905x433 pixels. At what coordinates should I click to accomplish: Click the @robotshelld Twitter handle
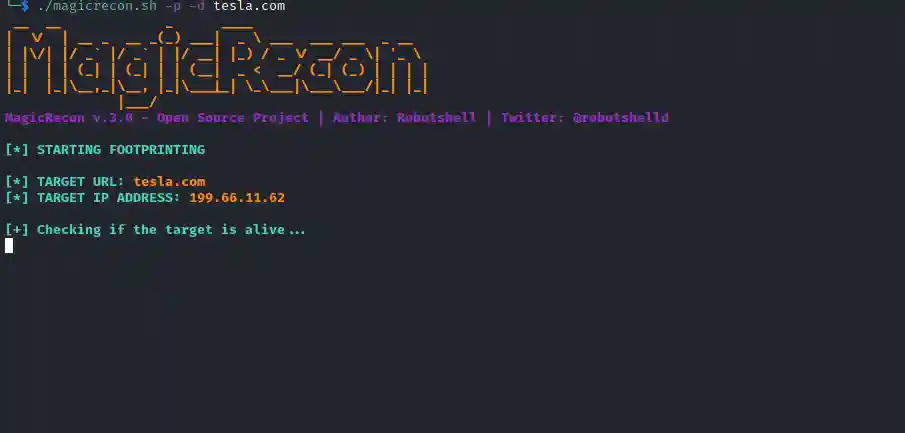point(620,118)
